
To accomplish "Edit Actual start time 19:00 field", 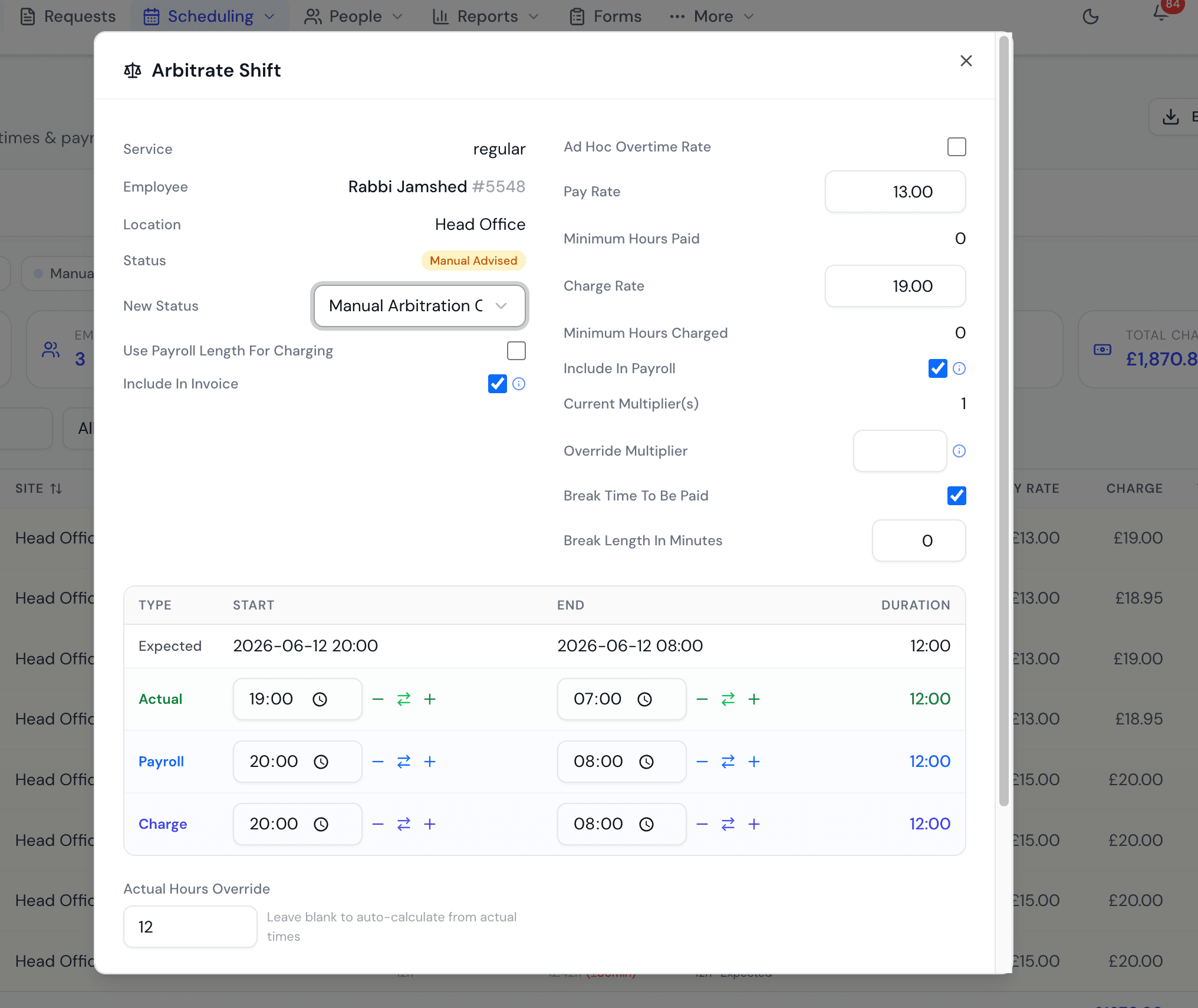I will (x=297, y=699).
